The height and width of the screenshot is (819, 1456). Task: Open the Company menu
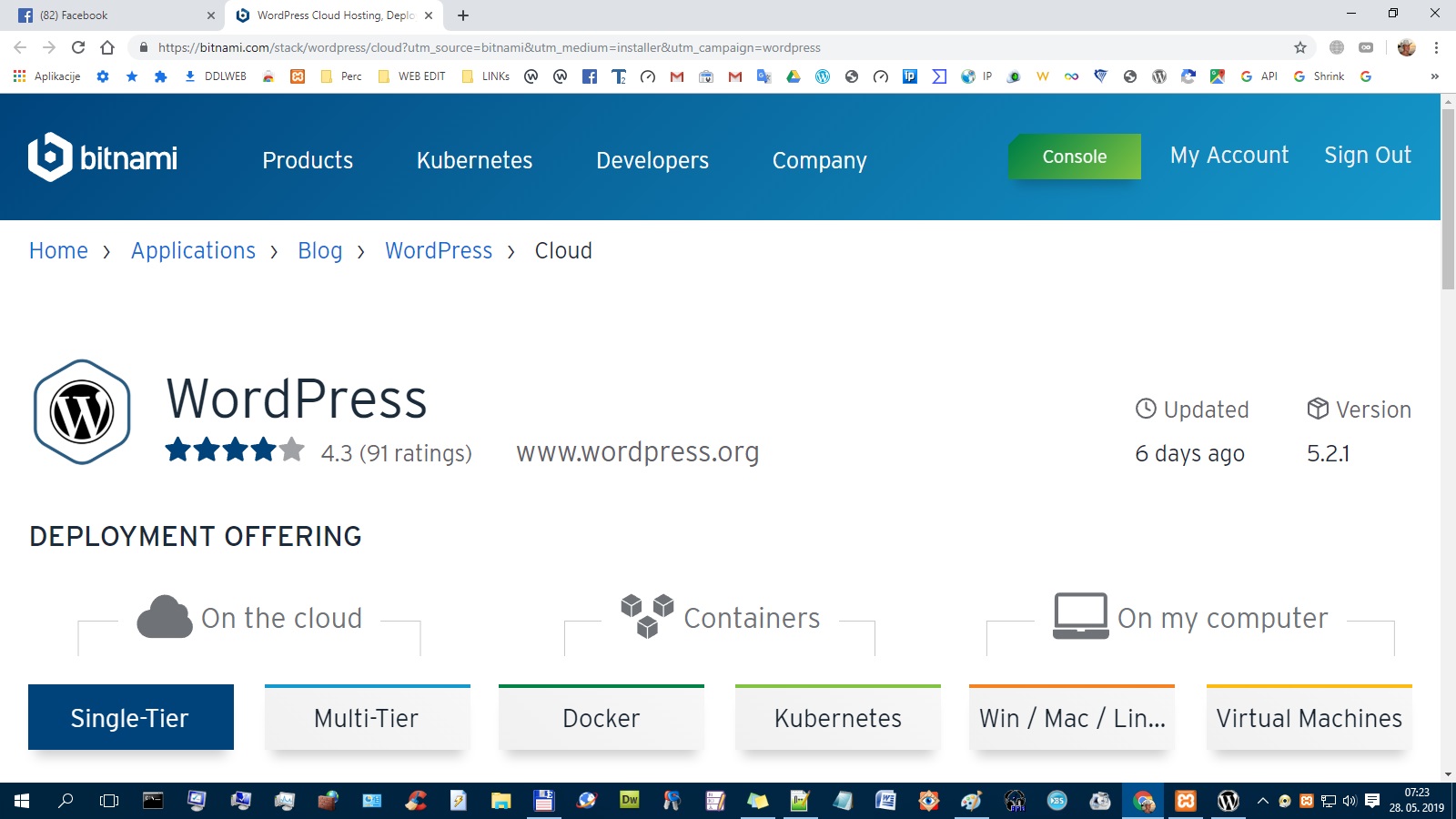[x=819, y=160]
